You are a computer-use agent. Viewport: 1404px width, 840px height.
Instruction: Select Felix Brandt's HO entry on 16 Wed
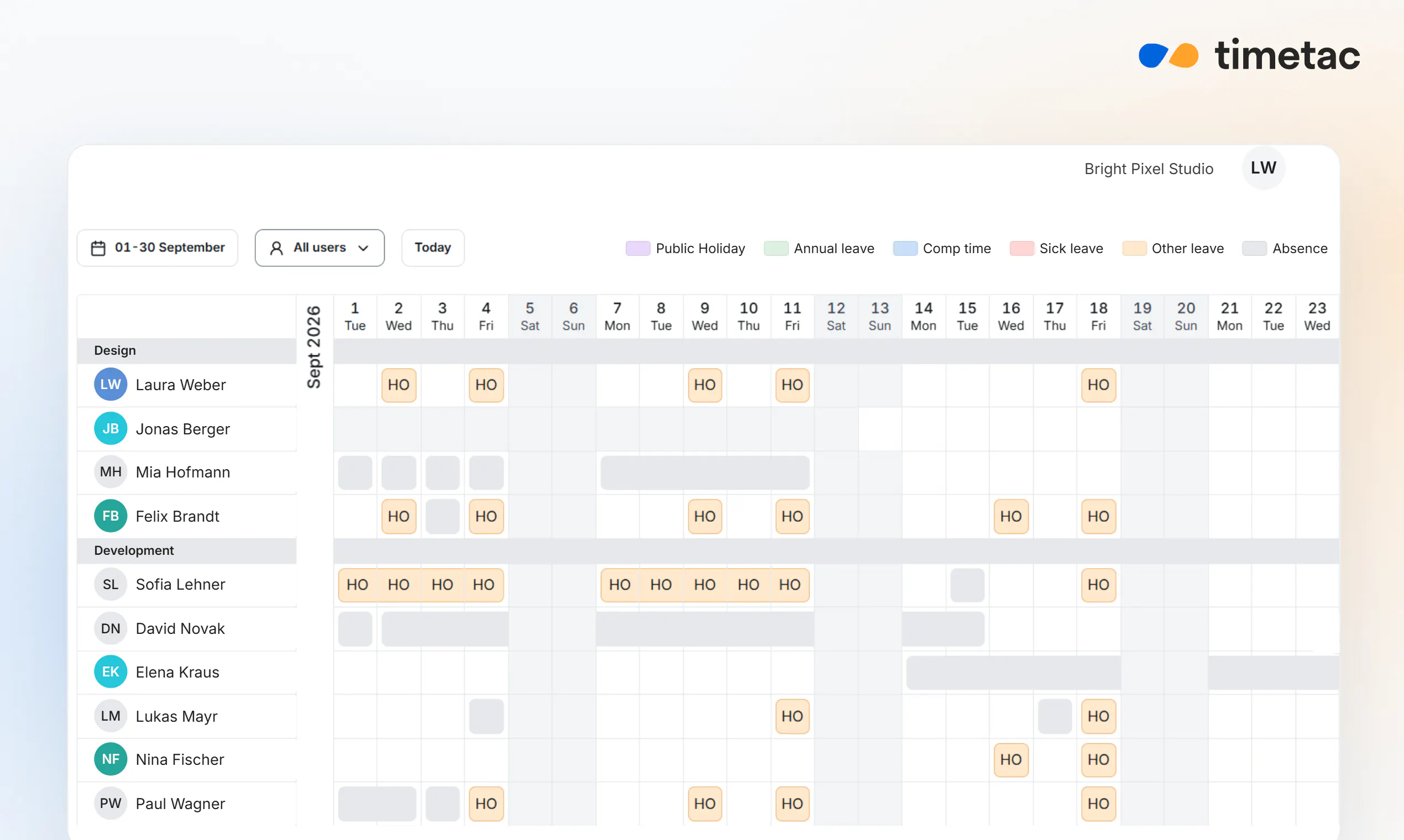tap(1010, 516)
